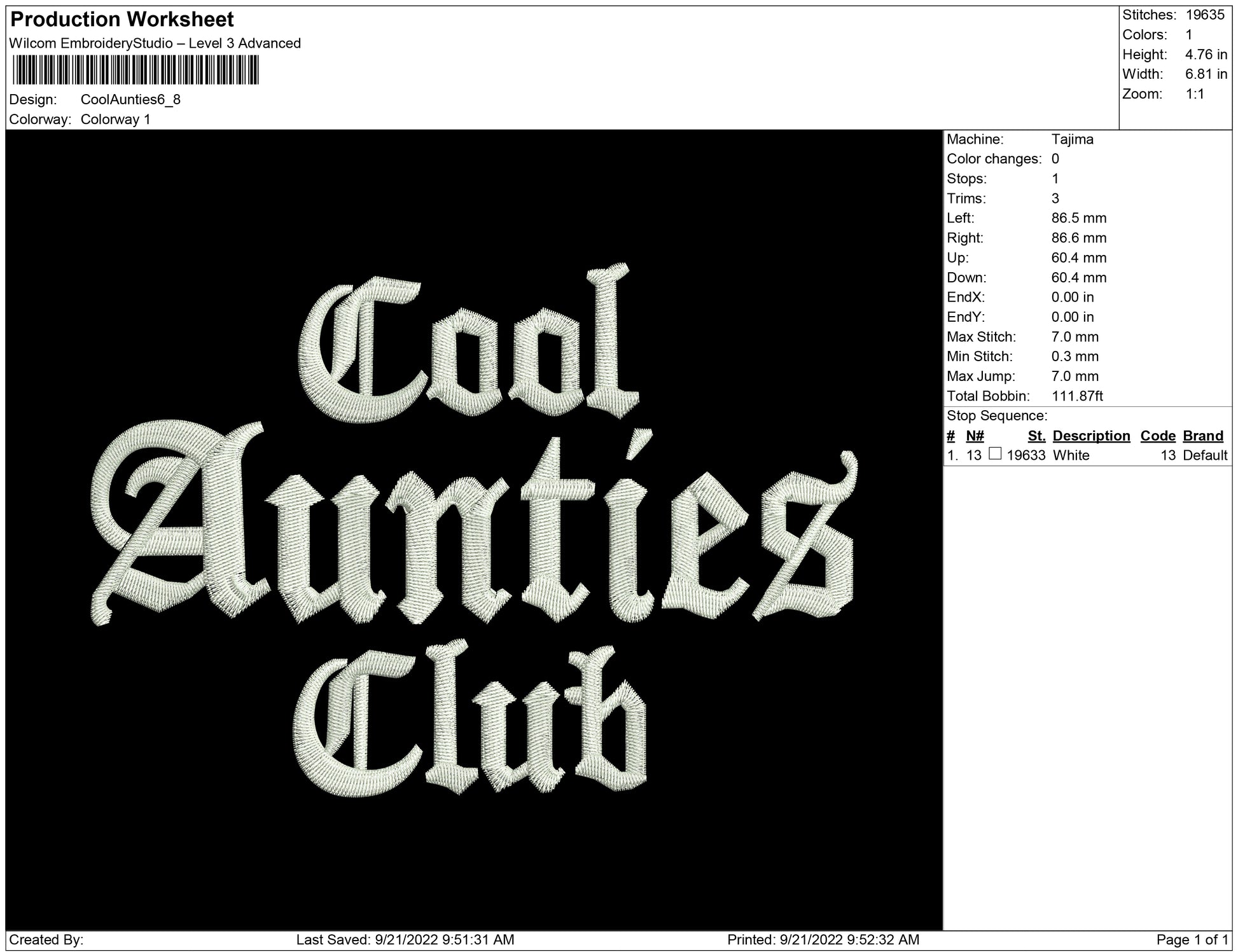1238x952 pixels.
Task: Click the Last Saved timestamp
Action: (x=405, y=940)
